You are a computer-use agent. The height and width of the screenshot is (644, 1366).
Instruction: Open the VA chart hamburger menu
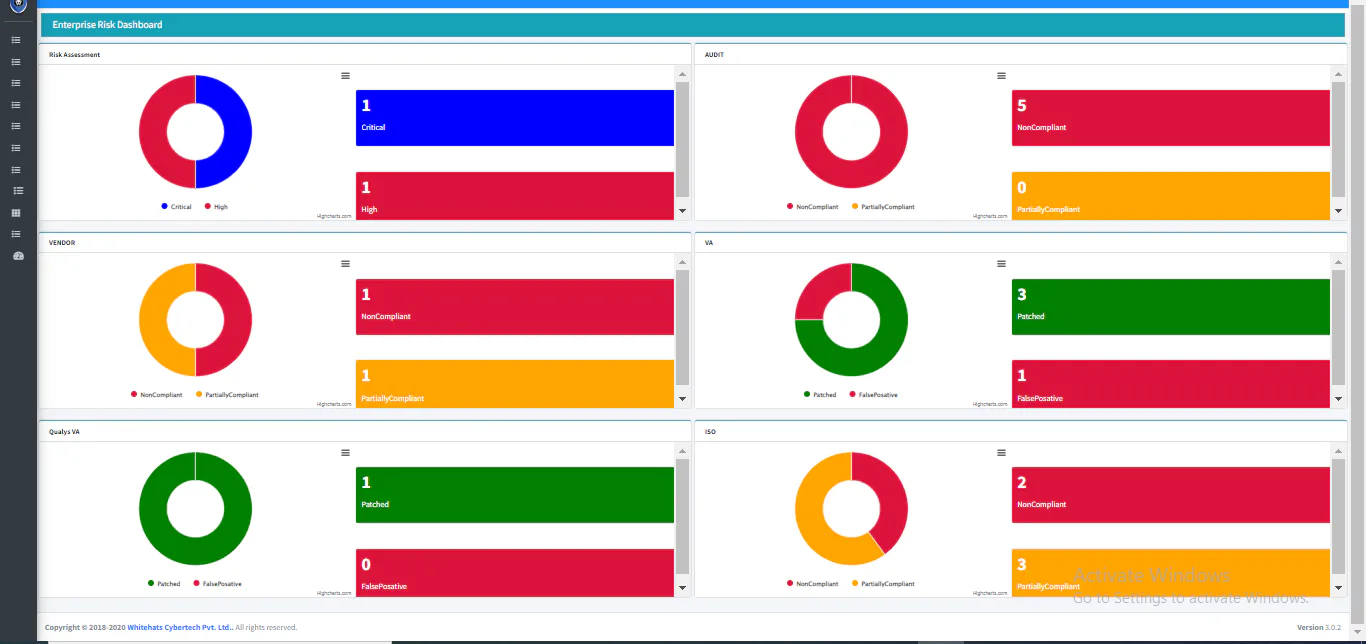pyautogui.click(x=1001, y=264)
